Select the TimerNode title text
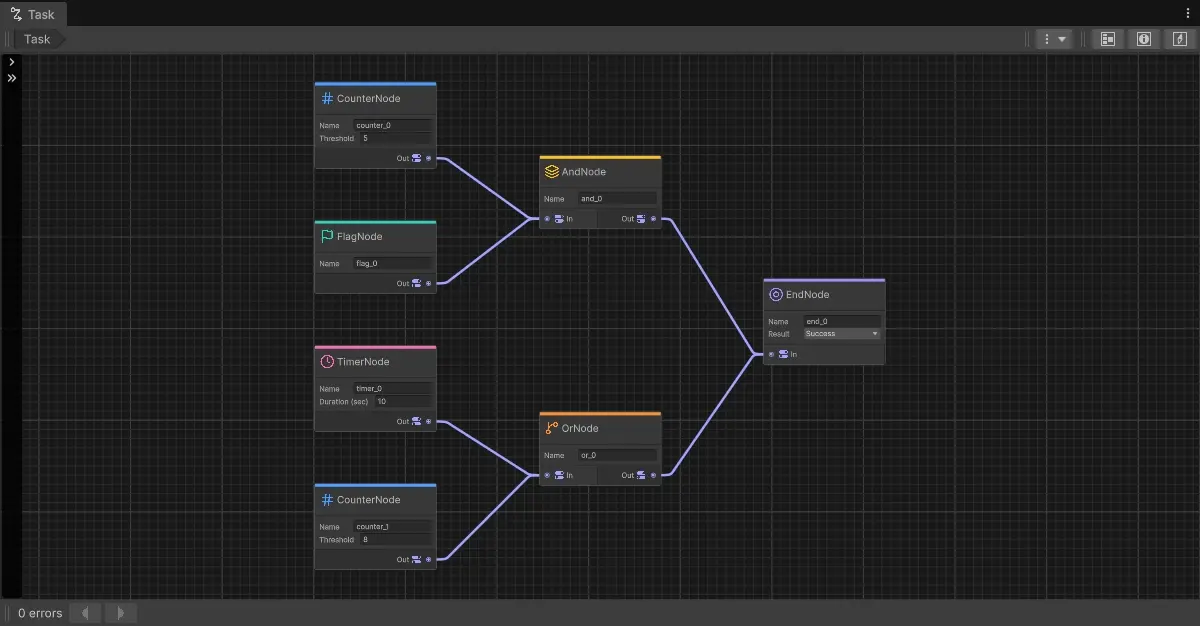This screenshot has height=626, width=1200. [x=363, y=362]
